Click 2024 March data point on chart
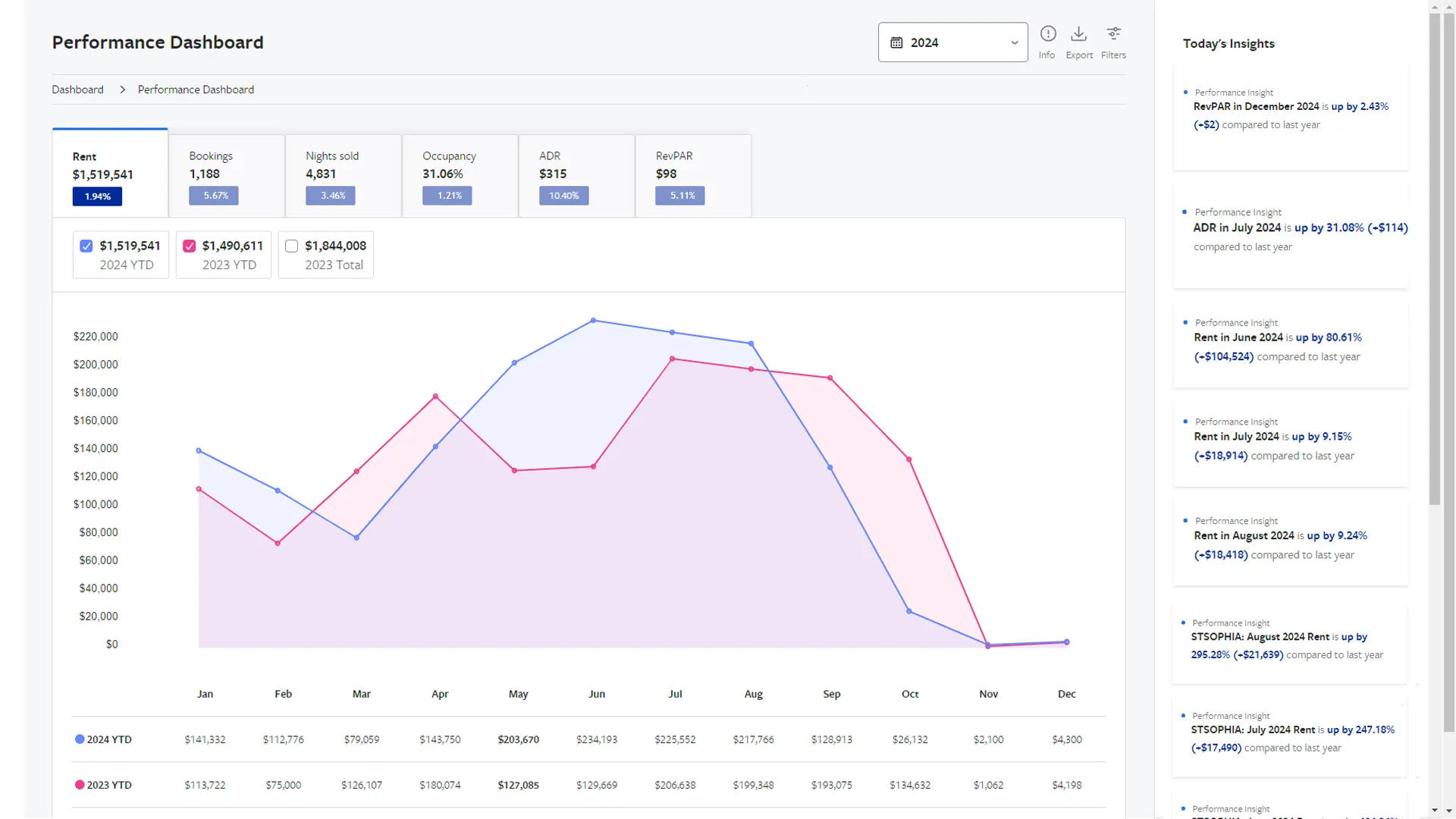The width and height of the screenshot is (1456, 819). point(356,538)
